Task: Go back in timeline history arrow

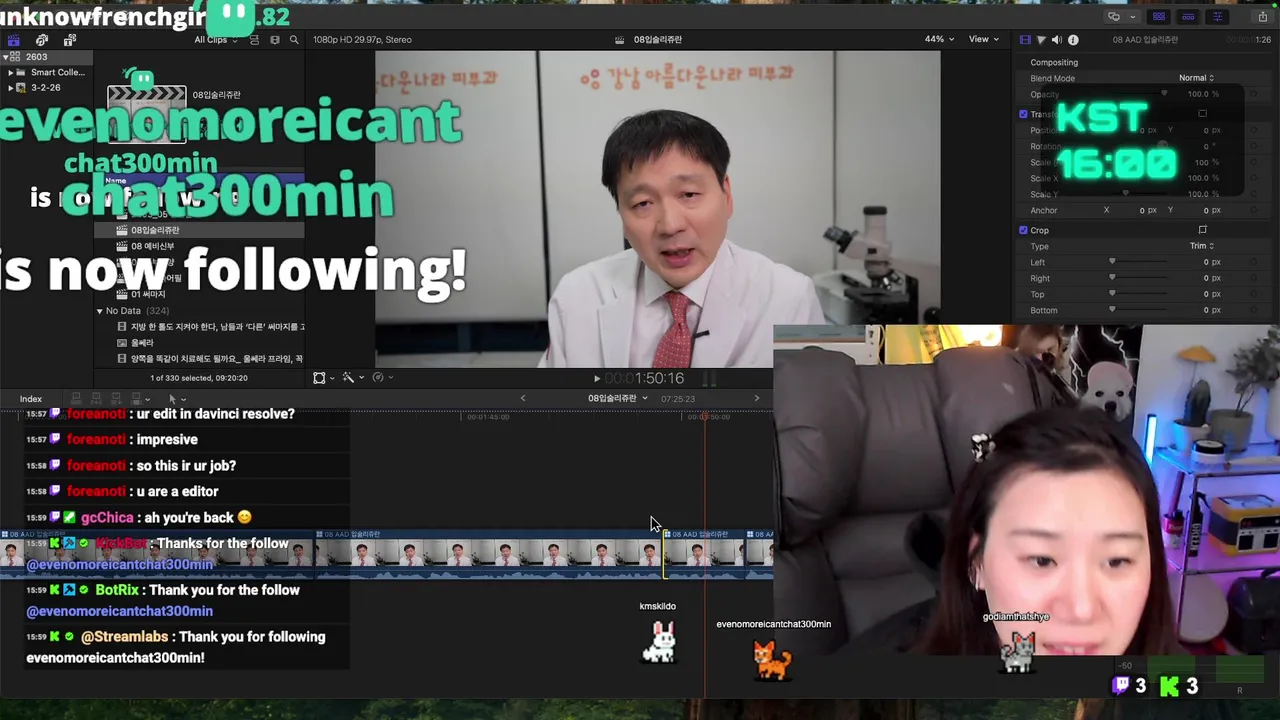Action: point(522,399)
